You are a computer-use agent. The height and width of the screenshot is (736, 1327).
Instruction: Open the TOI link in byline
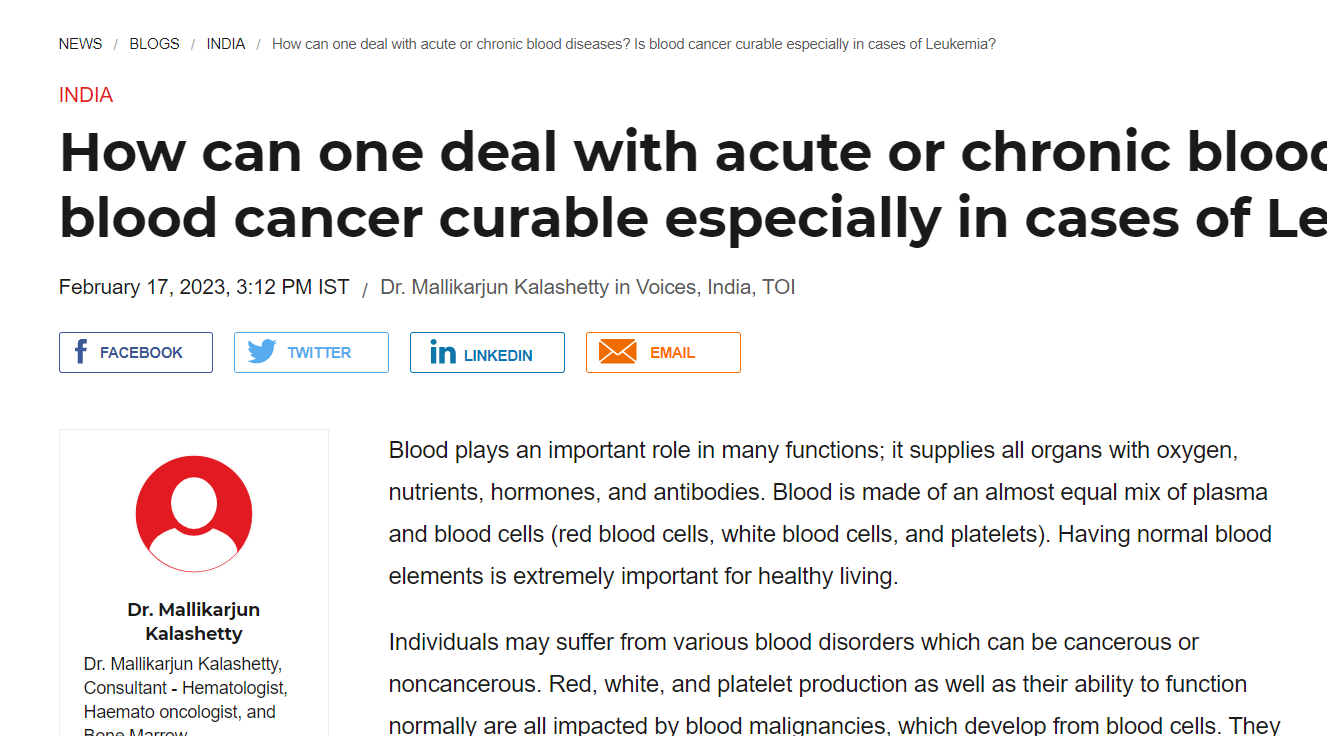[x=779, y=288]
